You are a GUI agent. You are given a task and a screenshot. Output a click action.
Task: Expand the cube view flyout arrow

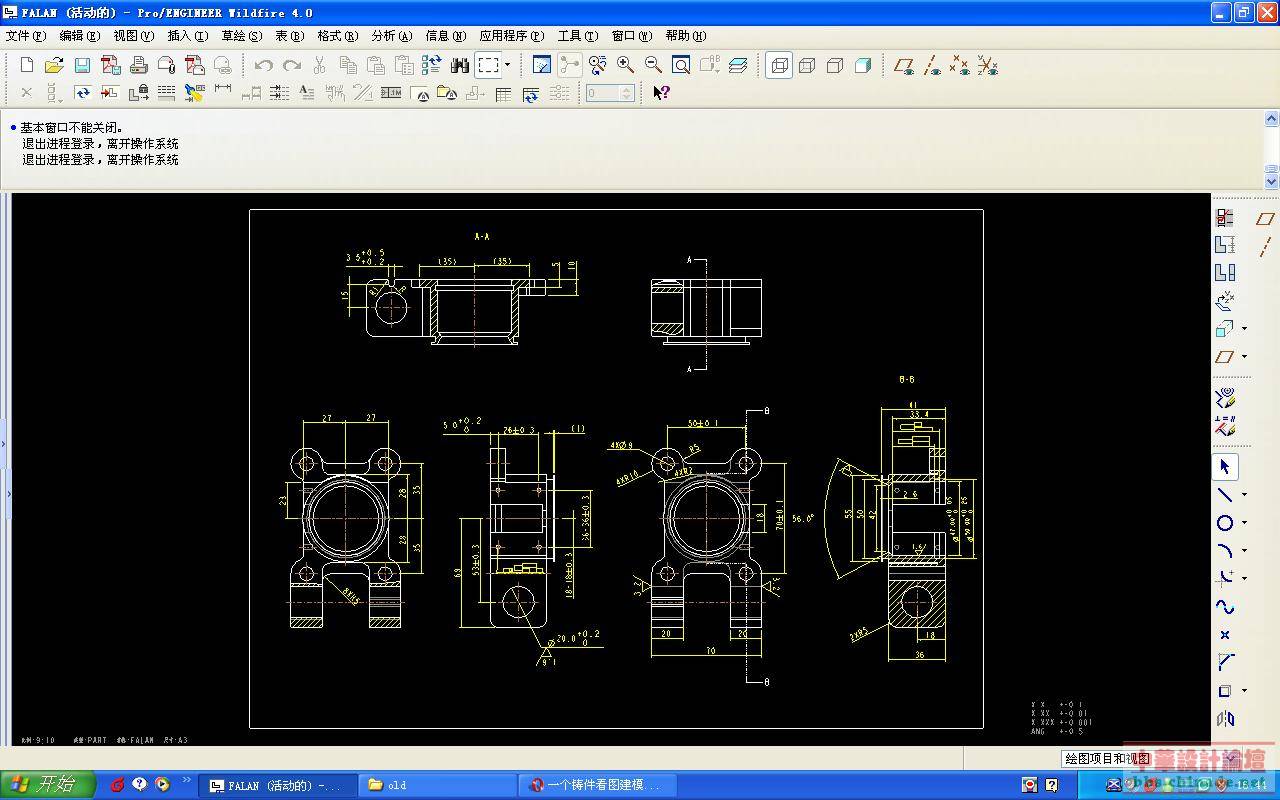[x=1244, y=328]
